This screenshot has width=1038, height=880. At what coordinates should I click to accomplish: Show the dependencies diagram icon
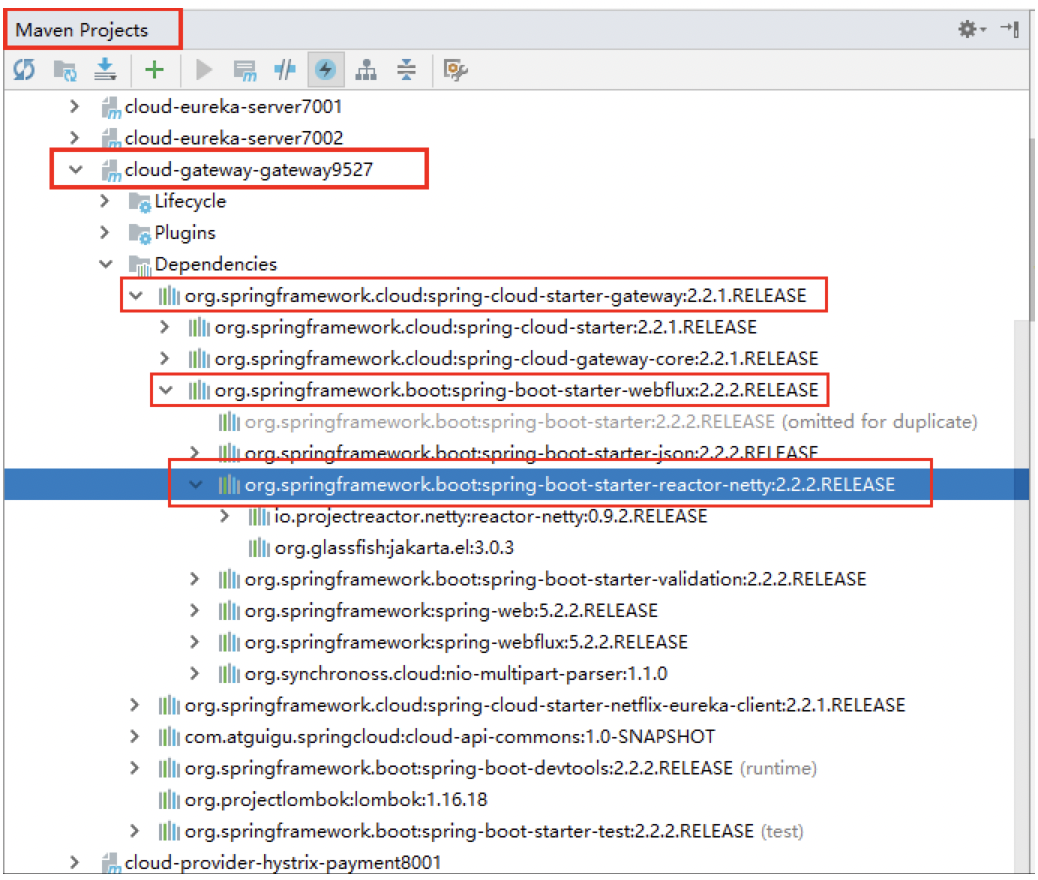pos(367,69)
